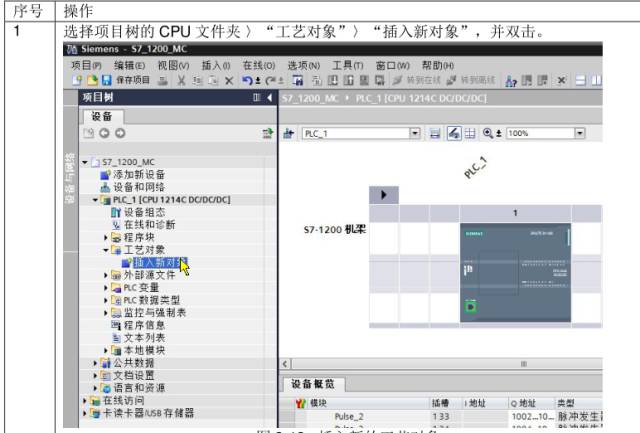Expand the PLC 变量 folder

[106, 288]
